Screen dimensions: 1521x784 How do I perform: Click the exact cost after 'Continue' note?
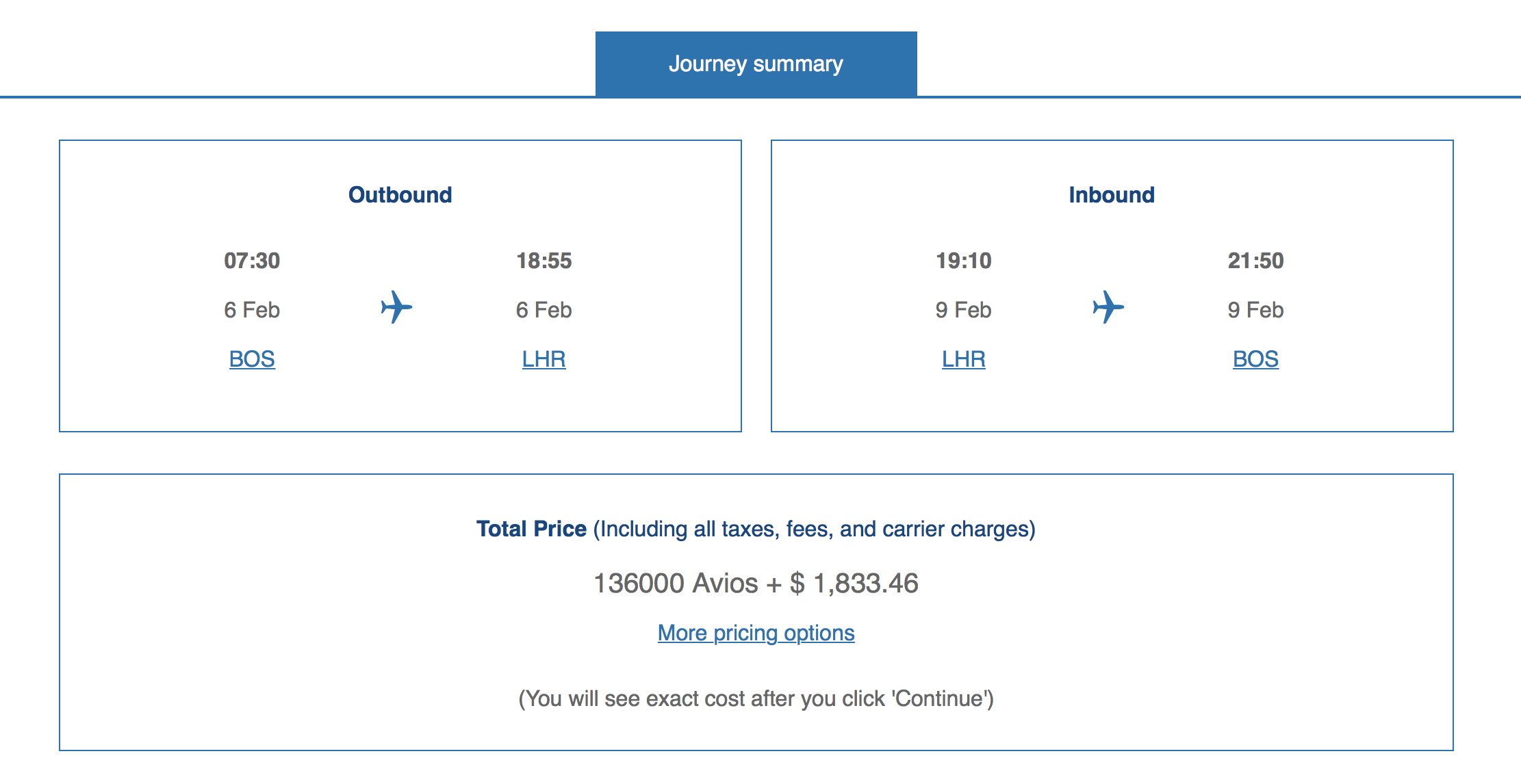coord(756,698)
